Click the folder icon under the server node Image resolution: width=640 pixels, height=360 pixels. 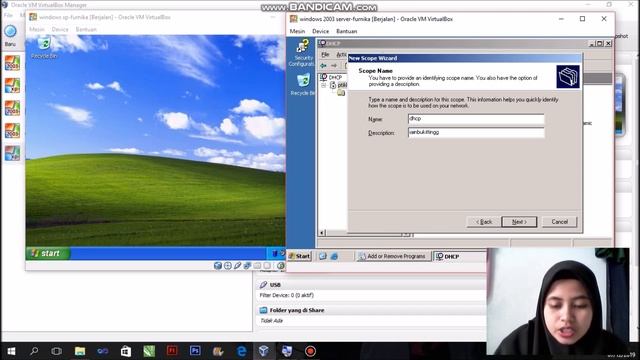pos(341,93)
